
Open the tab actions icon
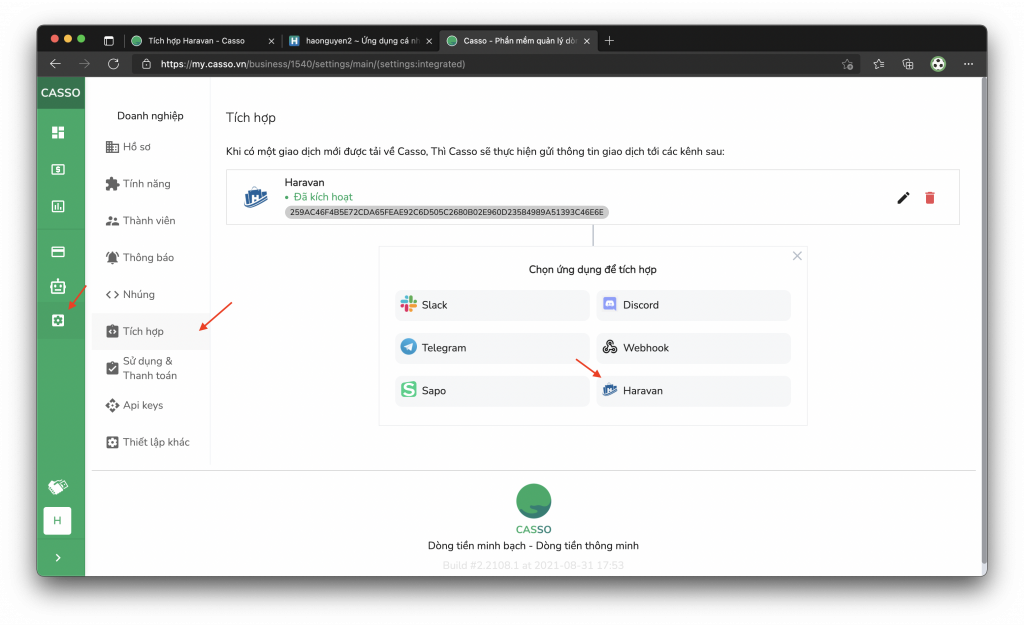(109, 40)
